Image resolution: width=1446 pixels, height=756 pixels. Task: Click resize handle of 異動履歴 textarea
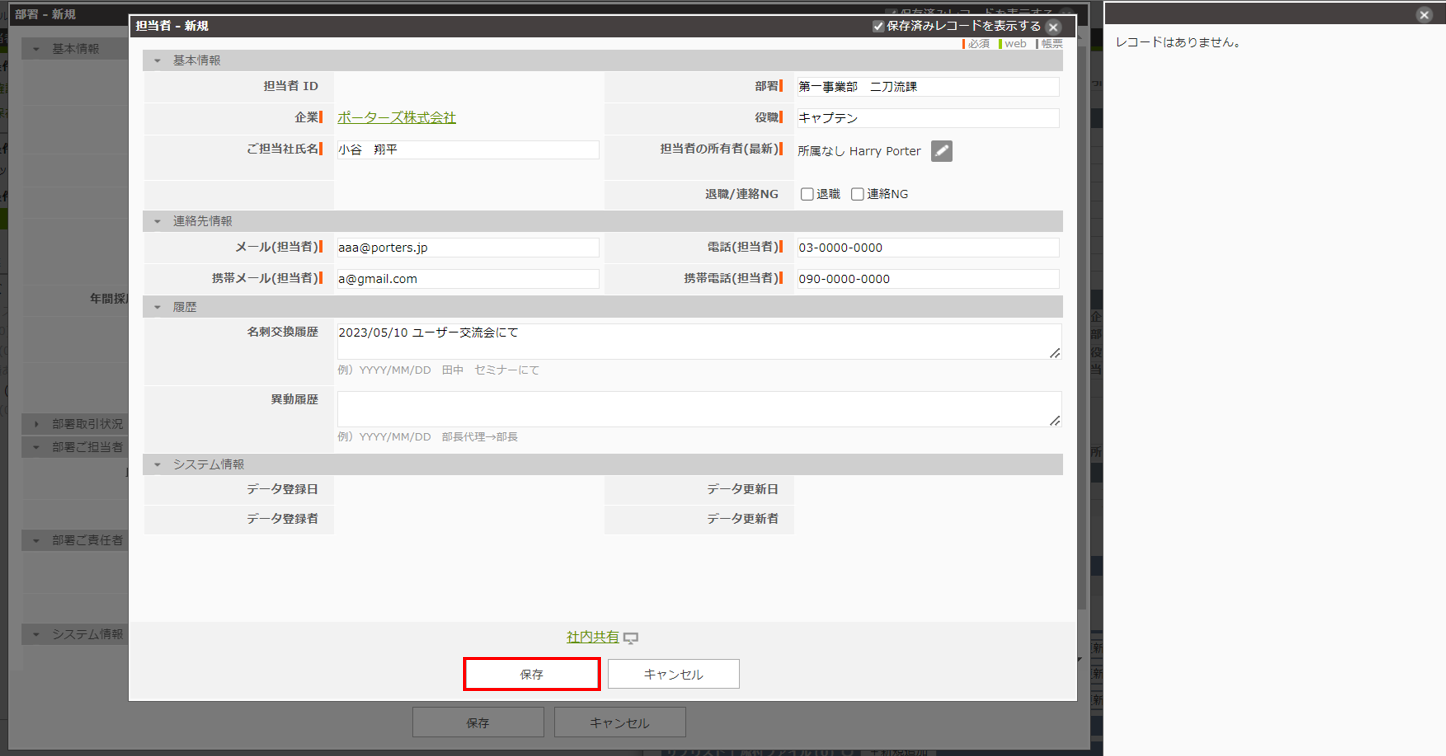coord(1054,420)
